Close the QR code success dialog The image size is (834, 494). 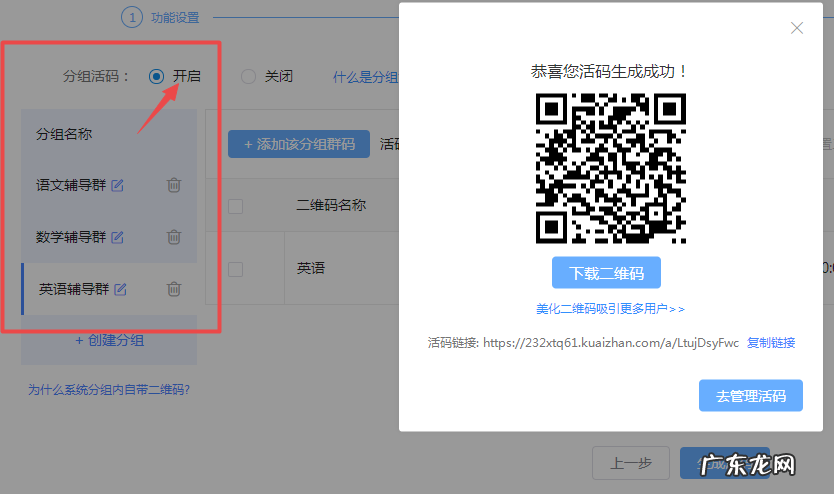(x=796, y=28)
